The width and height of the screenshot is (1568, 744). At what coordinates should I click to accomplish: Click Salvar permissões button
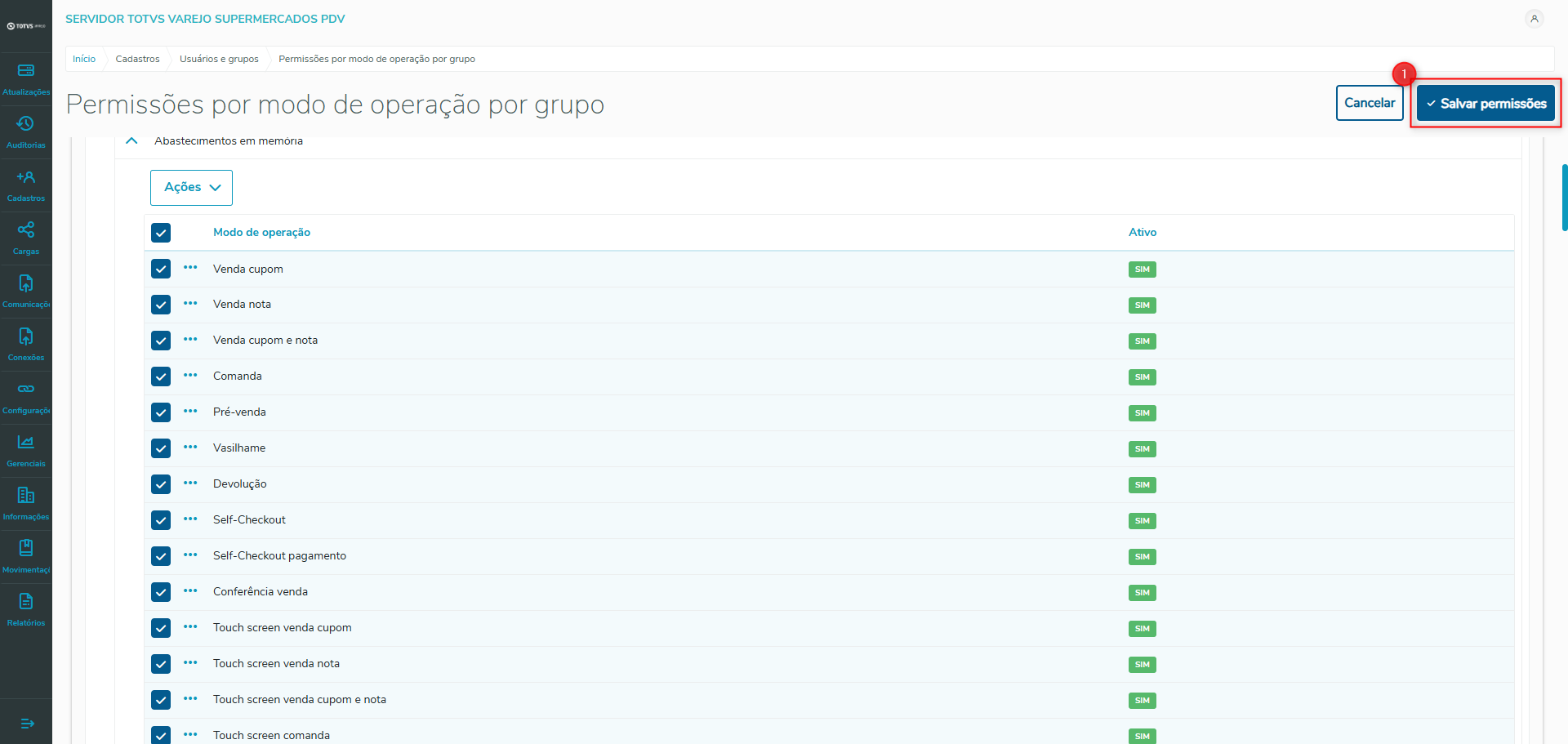tap(1486, 103)
